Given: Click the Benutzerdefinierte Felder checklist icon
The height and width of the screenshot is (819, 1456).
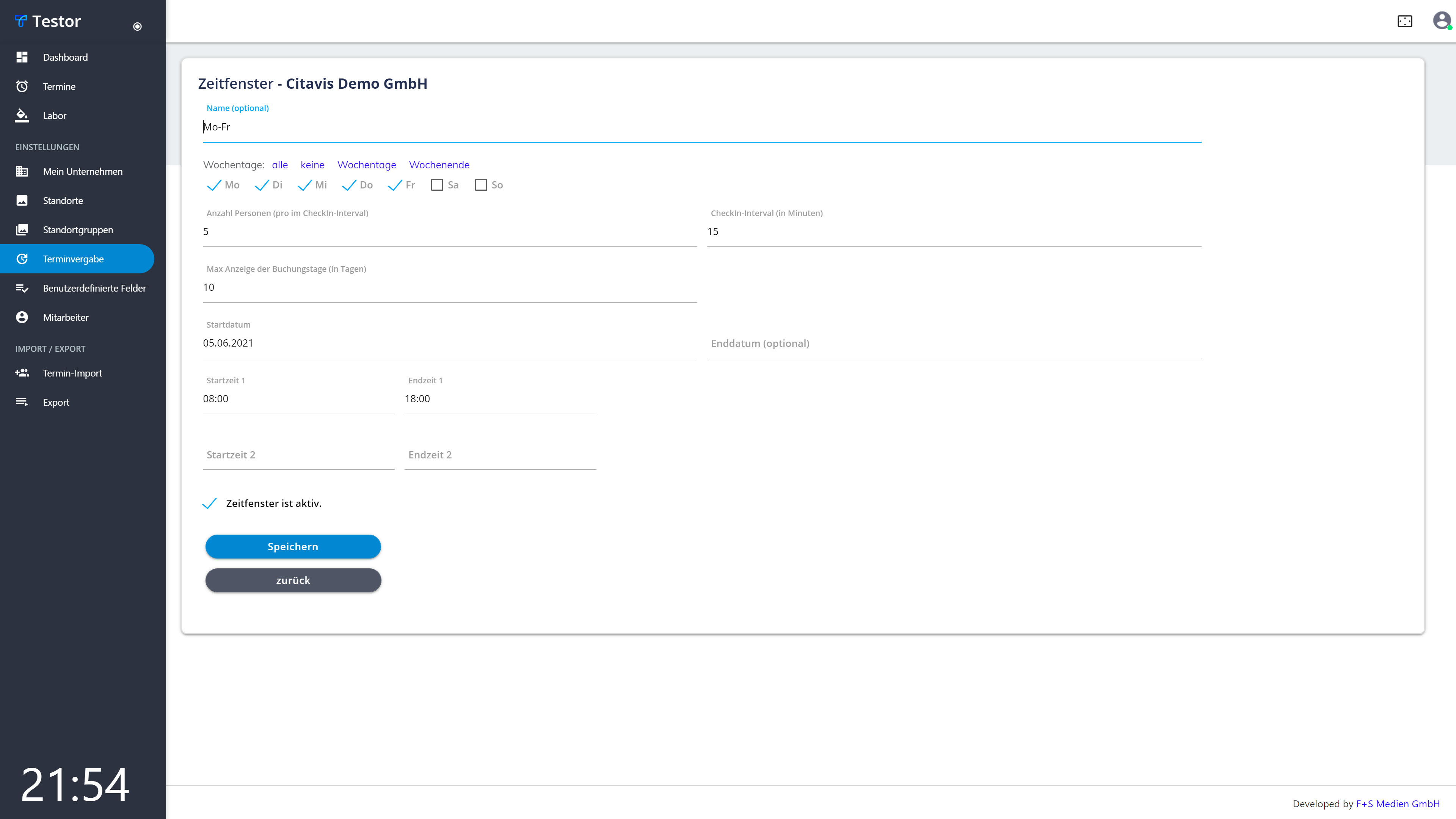Looking at the screenshot, I should click(22, 288).
